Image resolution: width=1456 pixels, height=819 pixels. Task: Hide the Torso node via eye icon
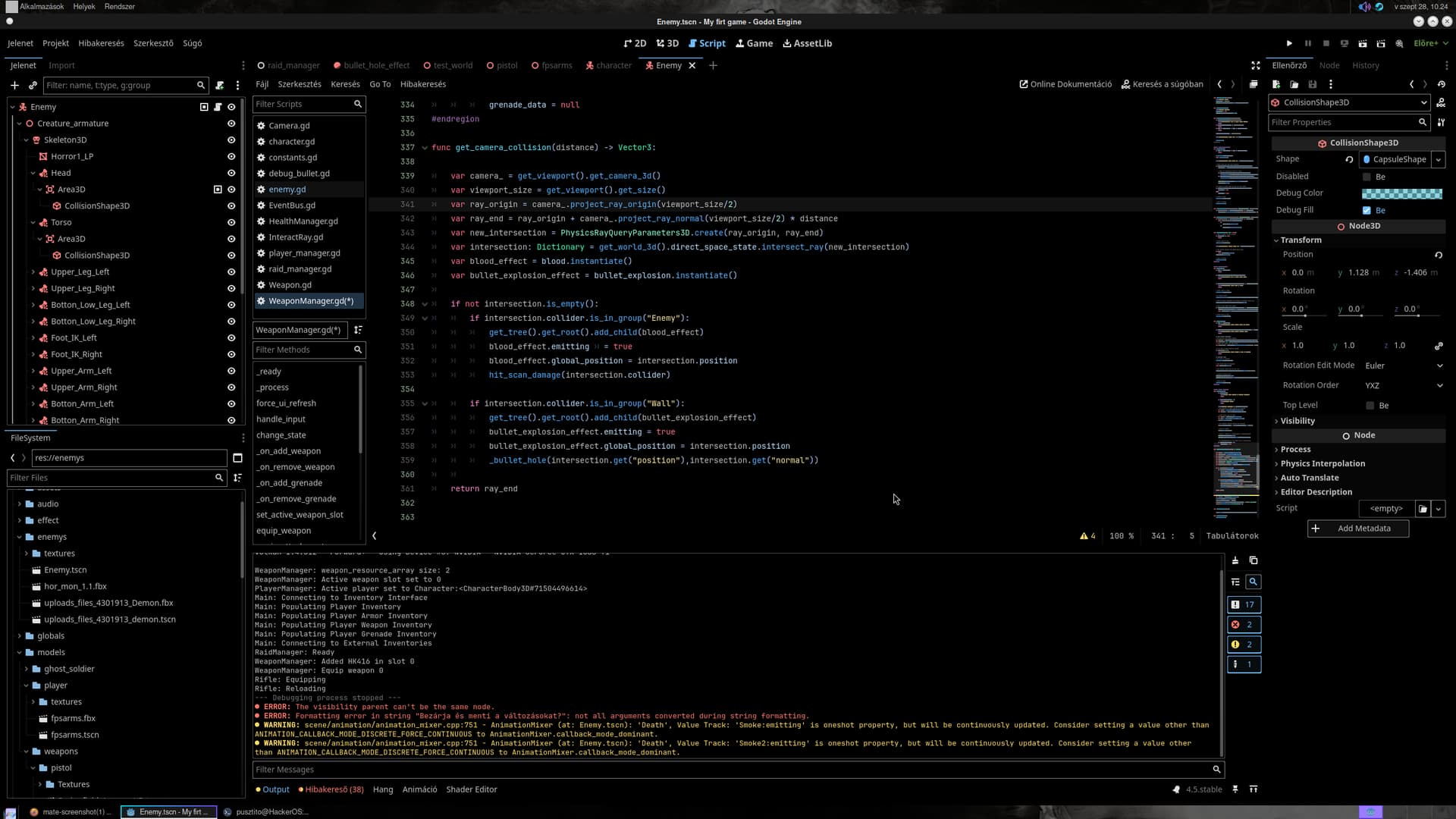[231, 222]
